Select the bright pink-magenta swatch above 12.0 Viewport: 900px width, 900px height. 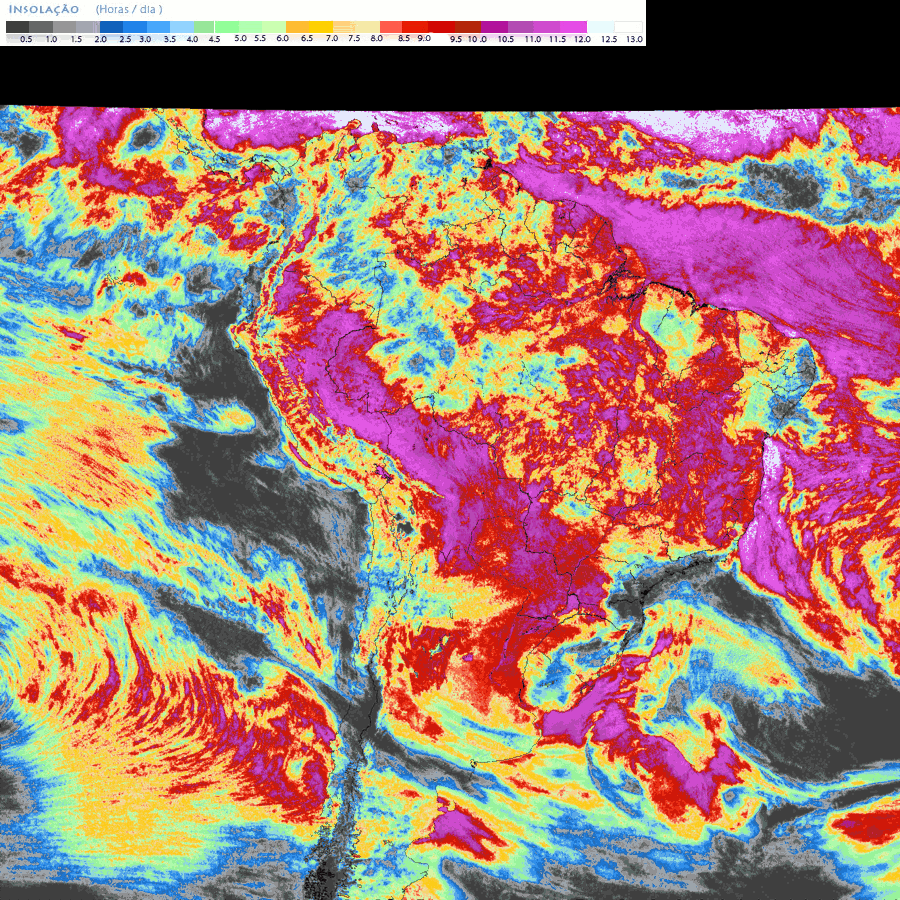pos(573,27)
